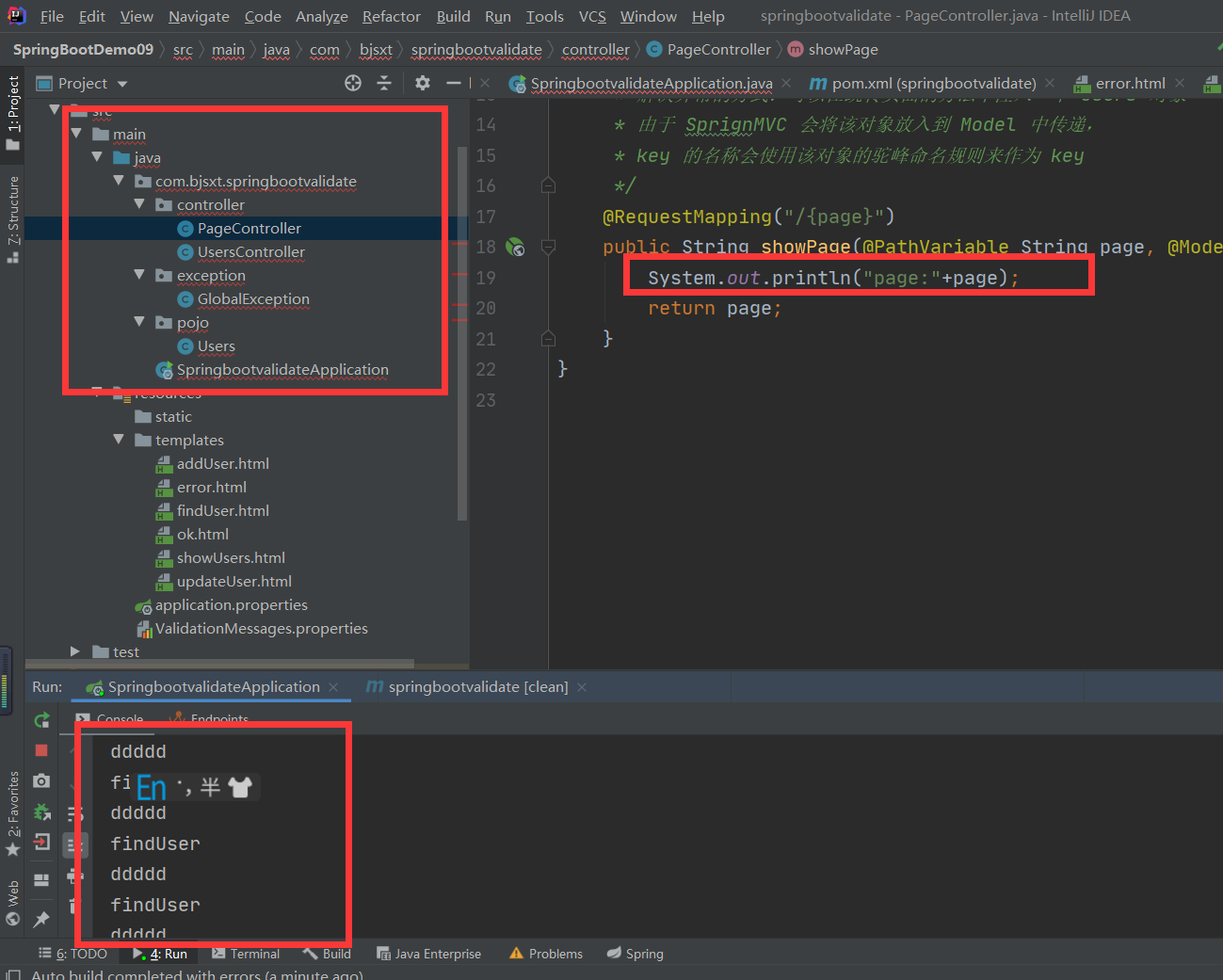The width and height of the screenshot is (1223, 980).
Task: Switch IME language via the En indicator
Action: click(151, 787)
